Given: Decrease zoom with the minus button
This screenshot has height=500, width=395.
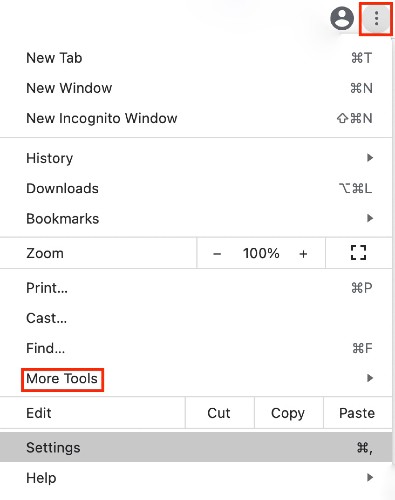Looking at the screenshot, I should (x=217, y=254).
